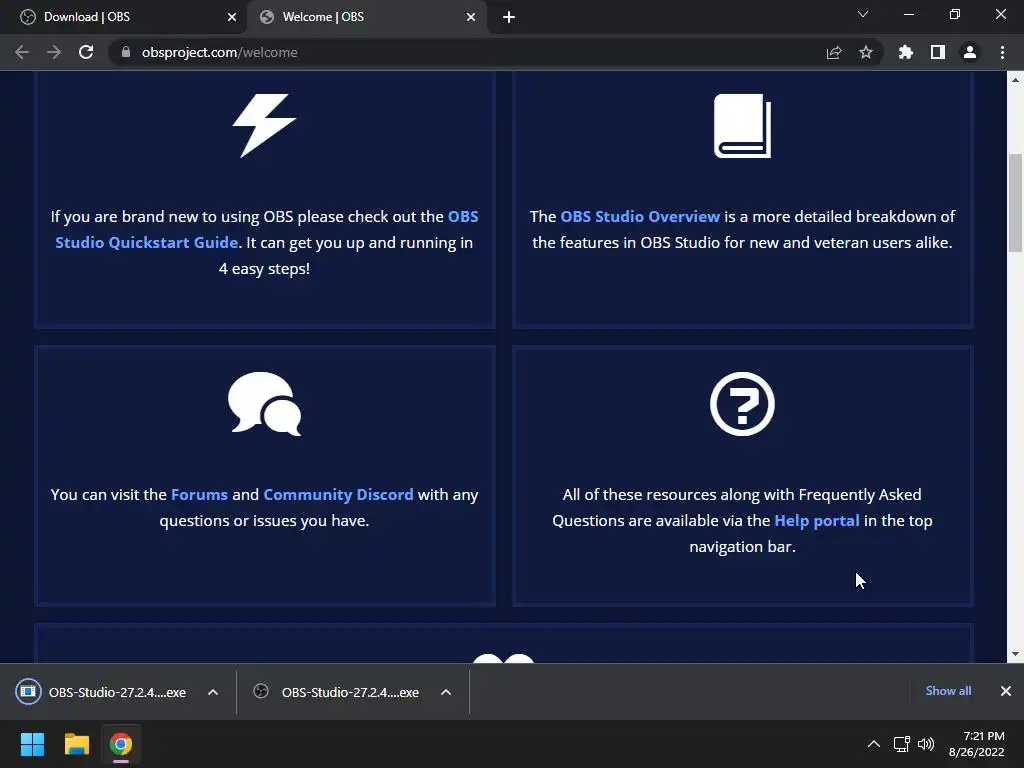
Task: Click the scrollbar up arrow
Action: [x=1015, y=80]
